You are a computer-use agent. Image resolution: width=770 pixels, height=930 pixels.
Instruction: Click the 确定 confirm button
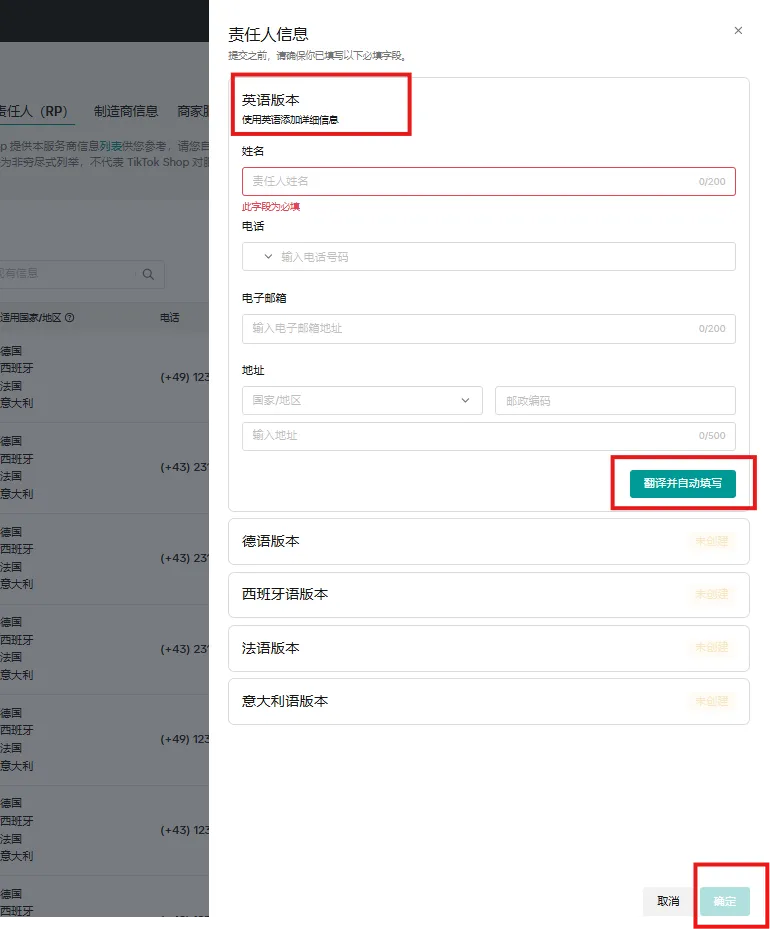click(724, 902)
